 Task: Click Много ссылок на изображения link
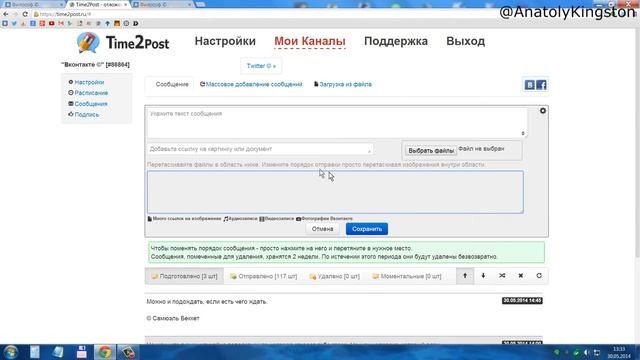[x=184, y=219]
